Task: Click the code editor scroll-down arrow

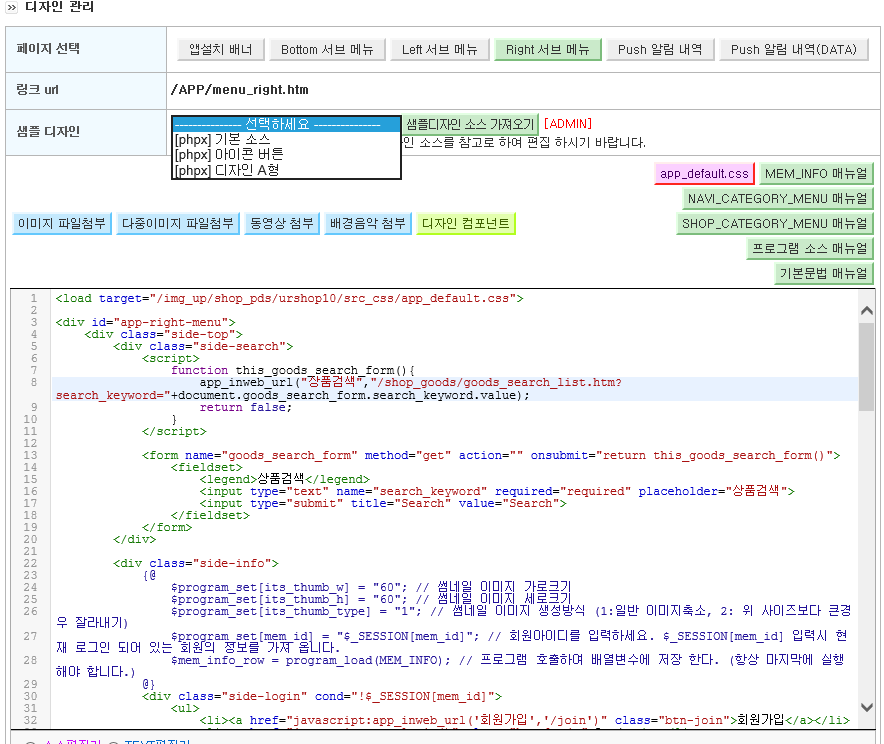Action: point(867,707)
